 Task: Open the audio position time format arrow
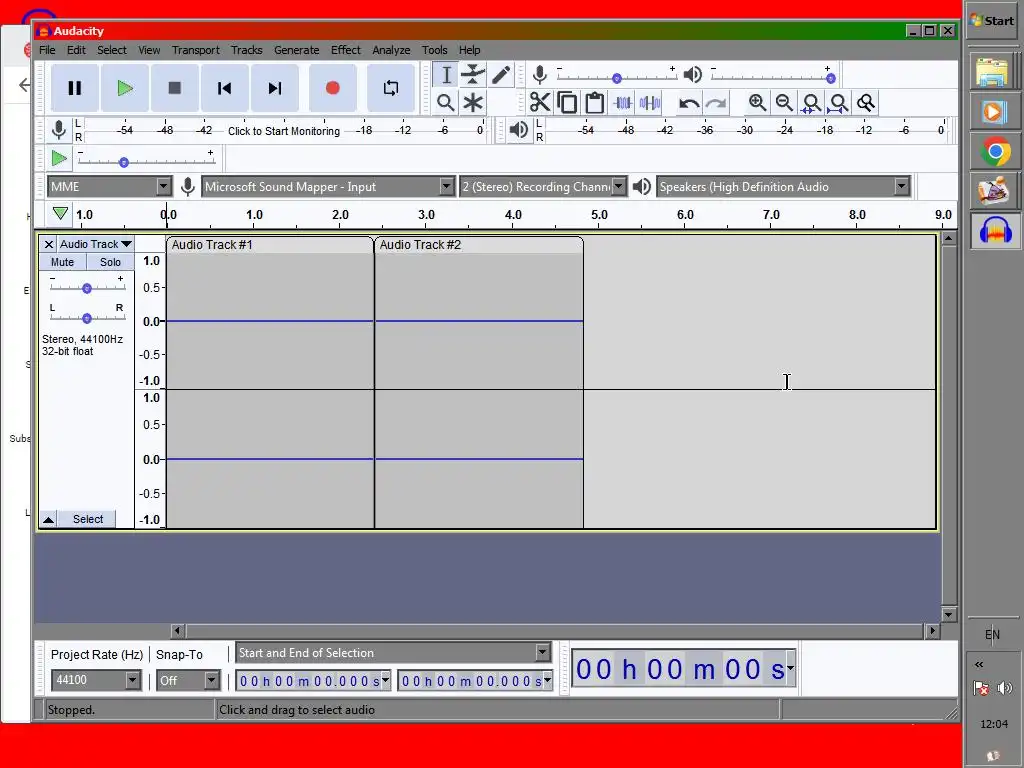coord(790,668)
